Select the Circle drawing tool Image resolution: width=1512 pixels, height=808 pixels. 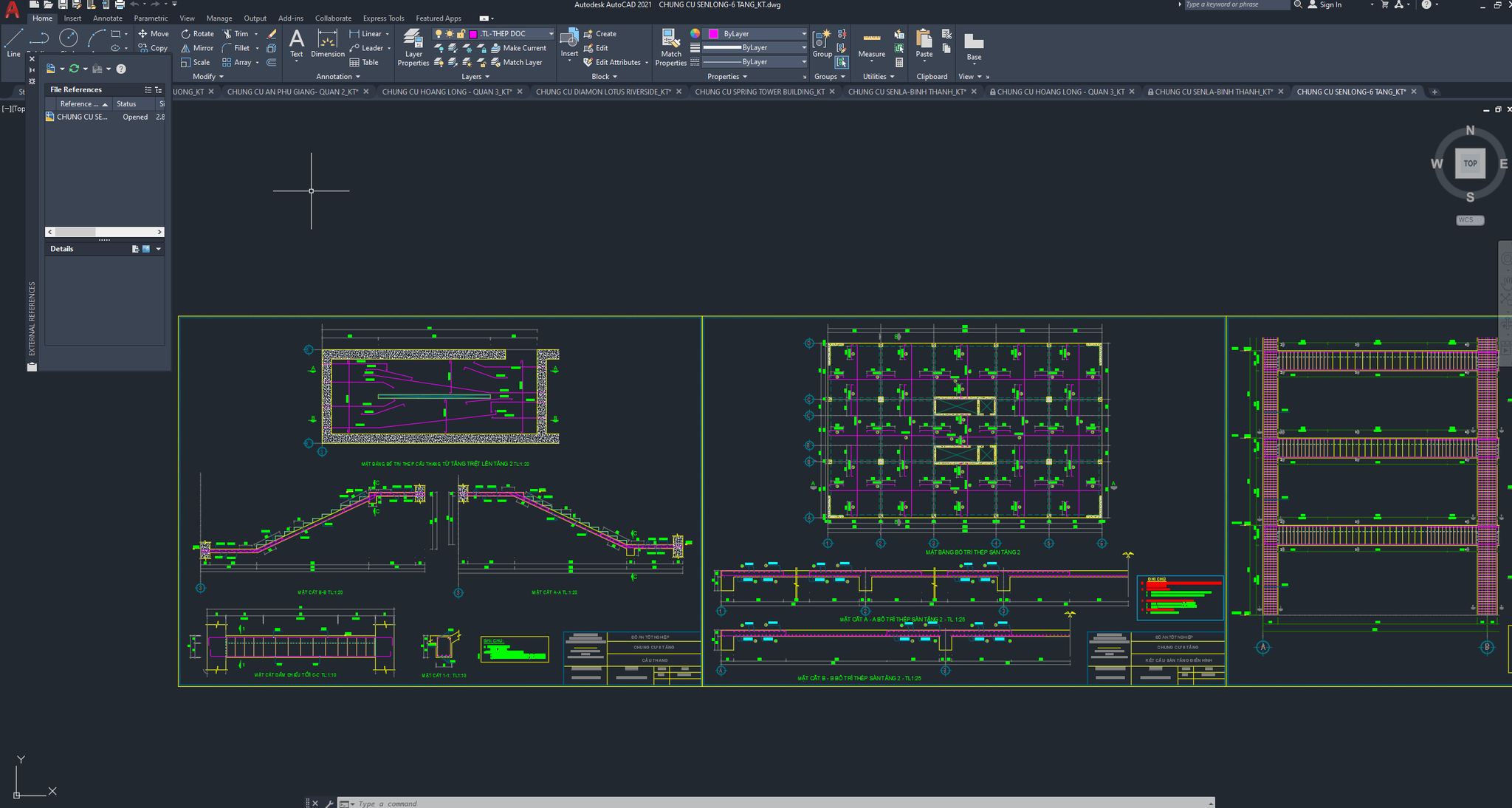pyautogui.click(x=69, y=38)
